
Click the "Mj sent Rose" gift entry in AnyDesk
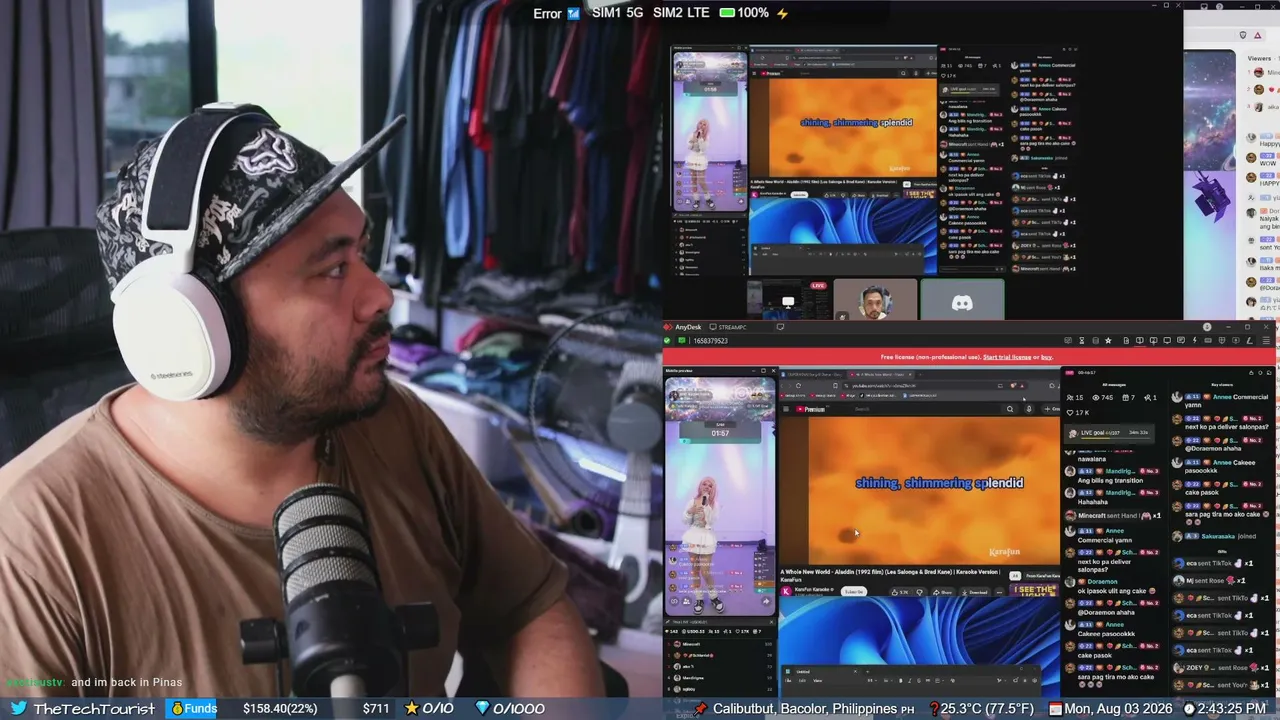(x=1210, y=580)
